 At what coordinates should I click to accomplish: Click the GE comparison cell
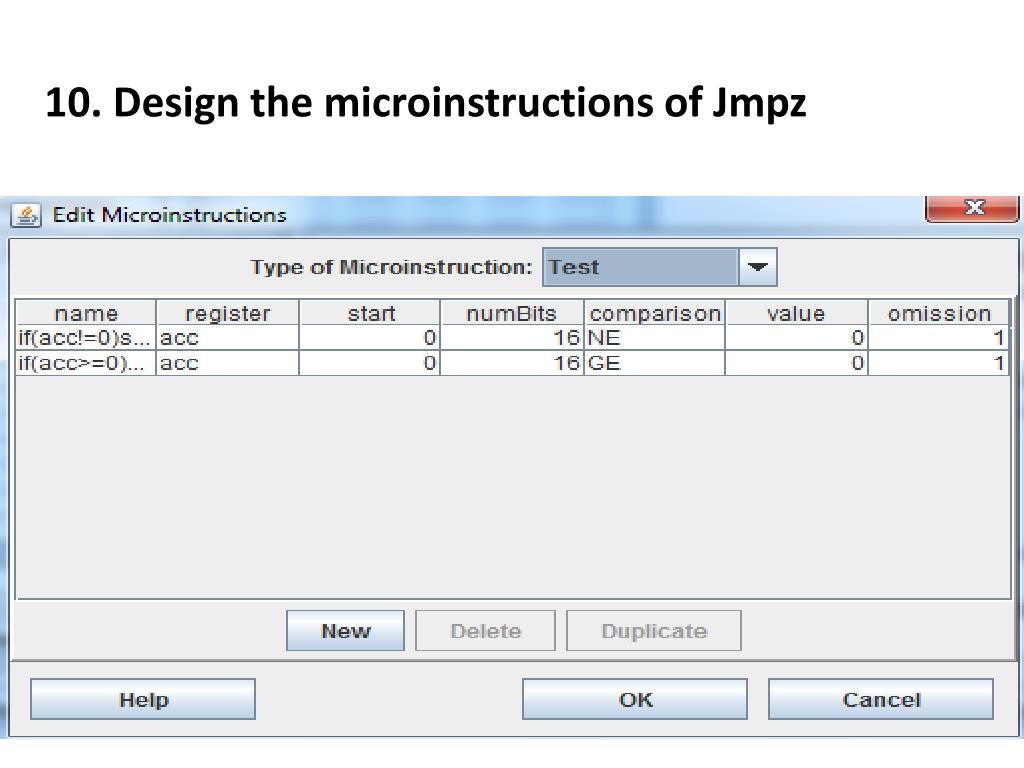coord(654,363)
